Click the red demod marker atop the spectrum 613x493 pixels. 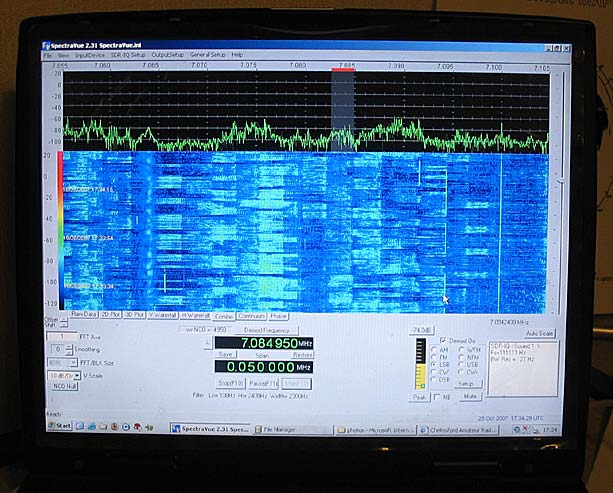tap(343, 70)
